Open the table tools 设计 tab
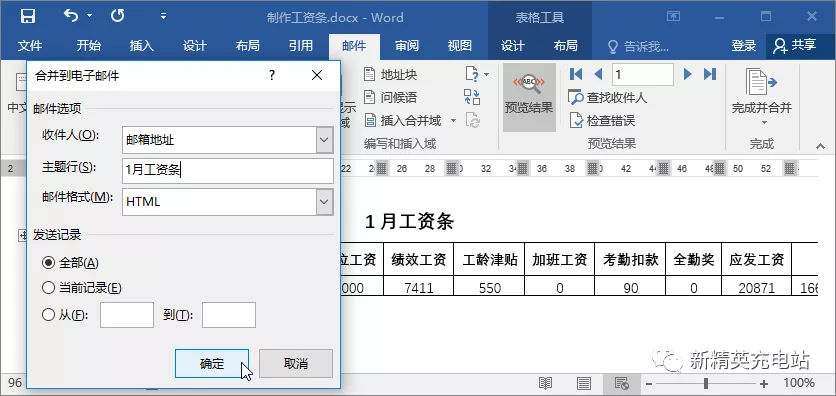This screenshot has width=836, height=396. click(512, 46)
